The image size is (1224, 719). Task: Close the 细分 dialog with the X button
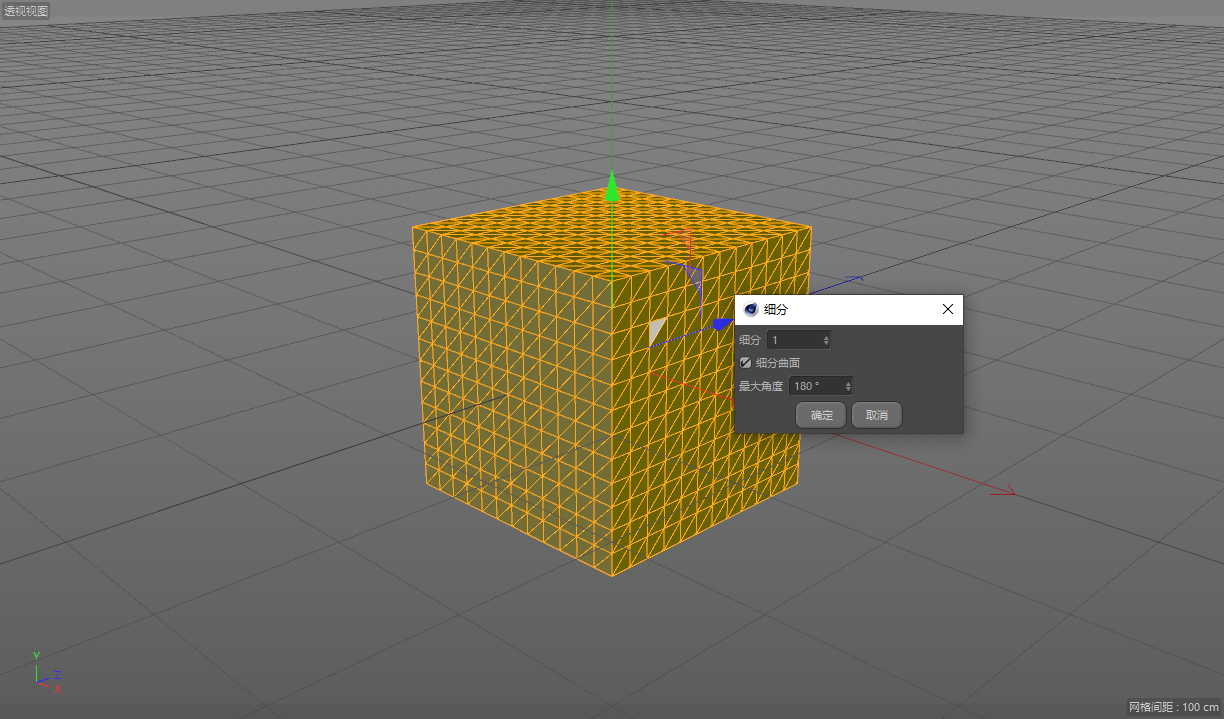pos(948,310)
